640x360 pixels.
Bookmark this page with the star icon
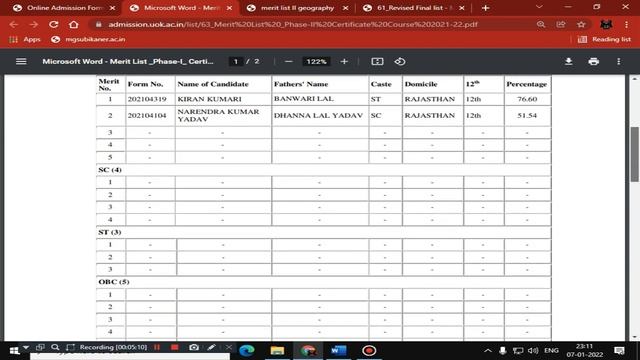pyautogui.click(x=581, y=24)
